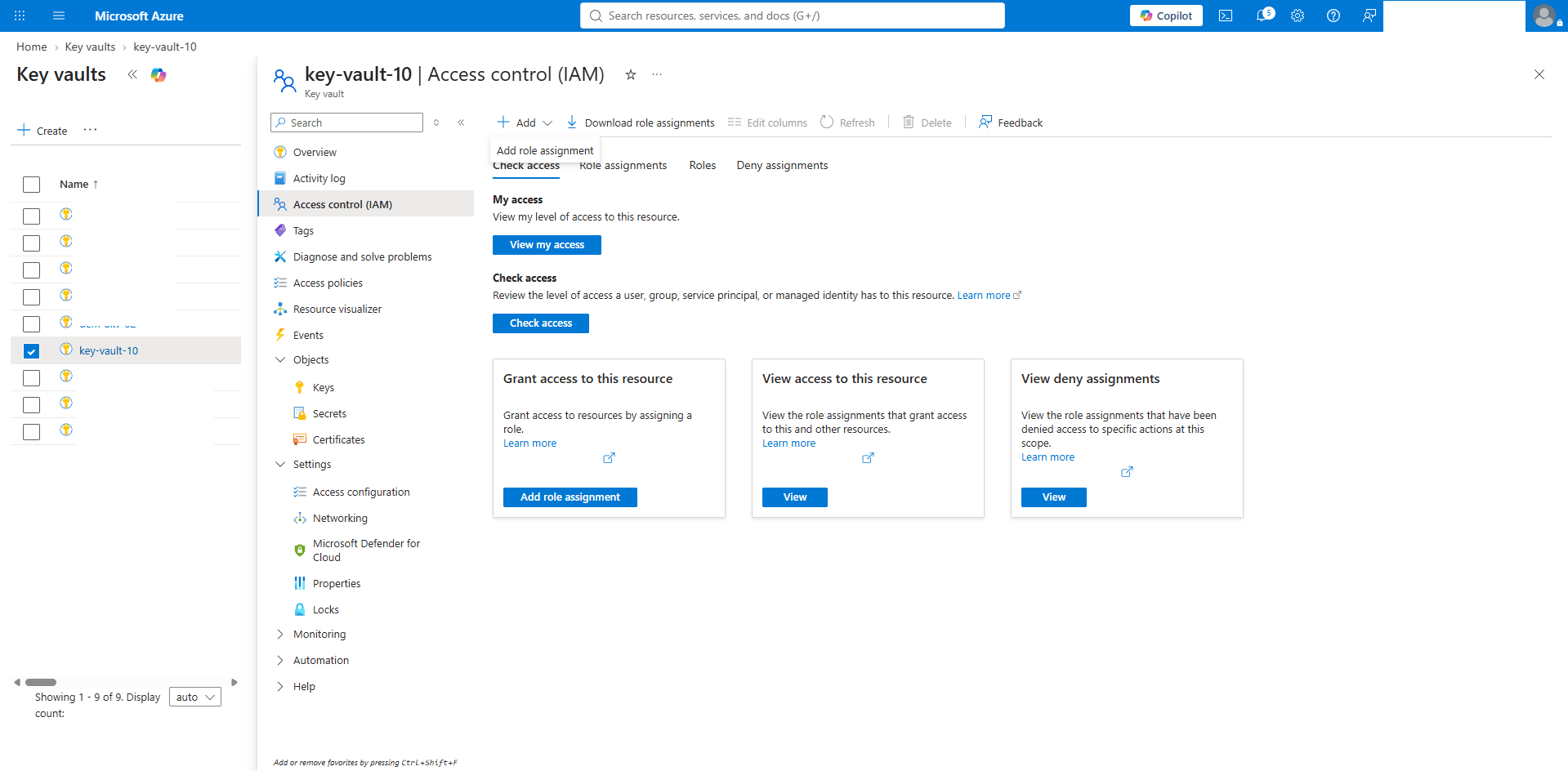Open more options ellipsis beside the star

click(657, 74)
